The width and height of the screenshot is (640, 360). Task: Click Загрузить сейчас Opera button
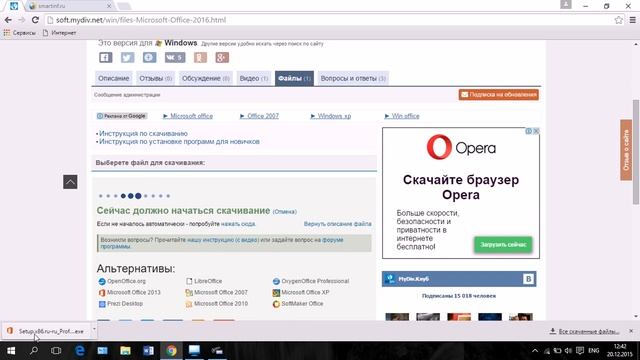tap(503, 245)
